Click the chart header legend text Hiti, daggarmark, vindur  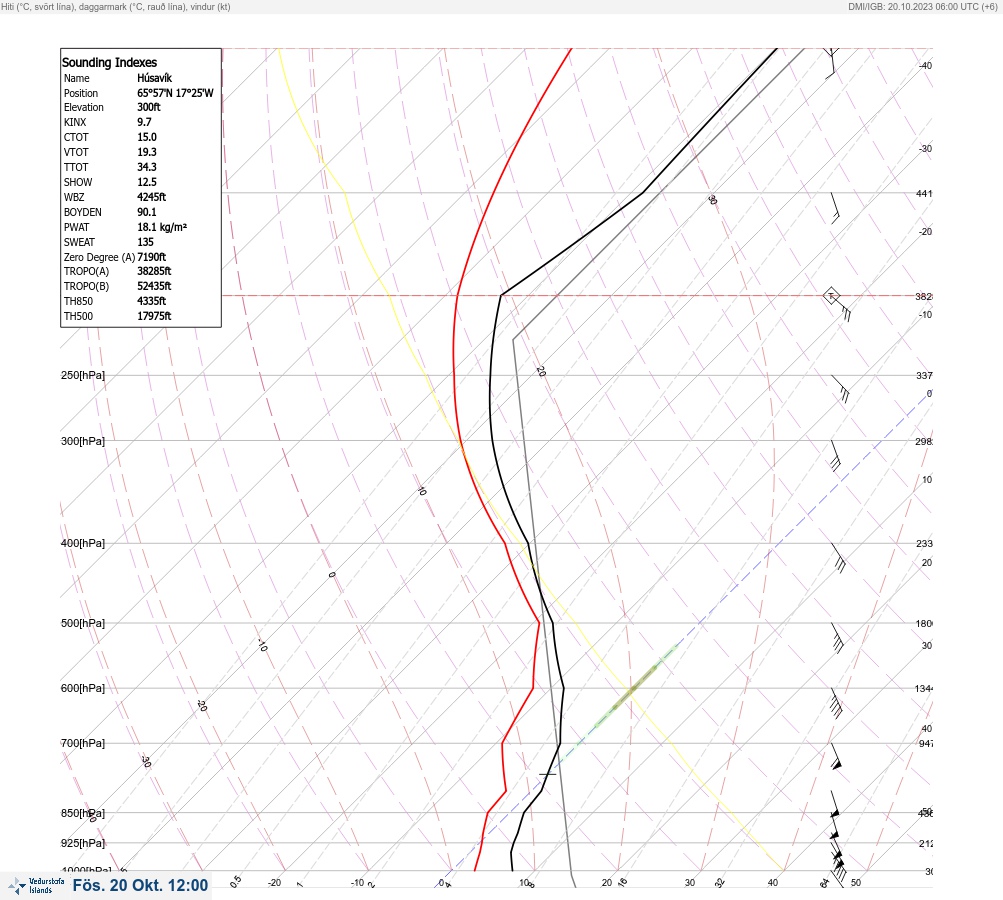point(116,7)
